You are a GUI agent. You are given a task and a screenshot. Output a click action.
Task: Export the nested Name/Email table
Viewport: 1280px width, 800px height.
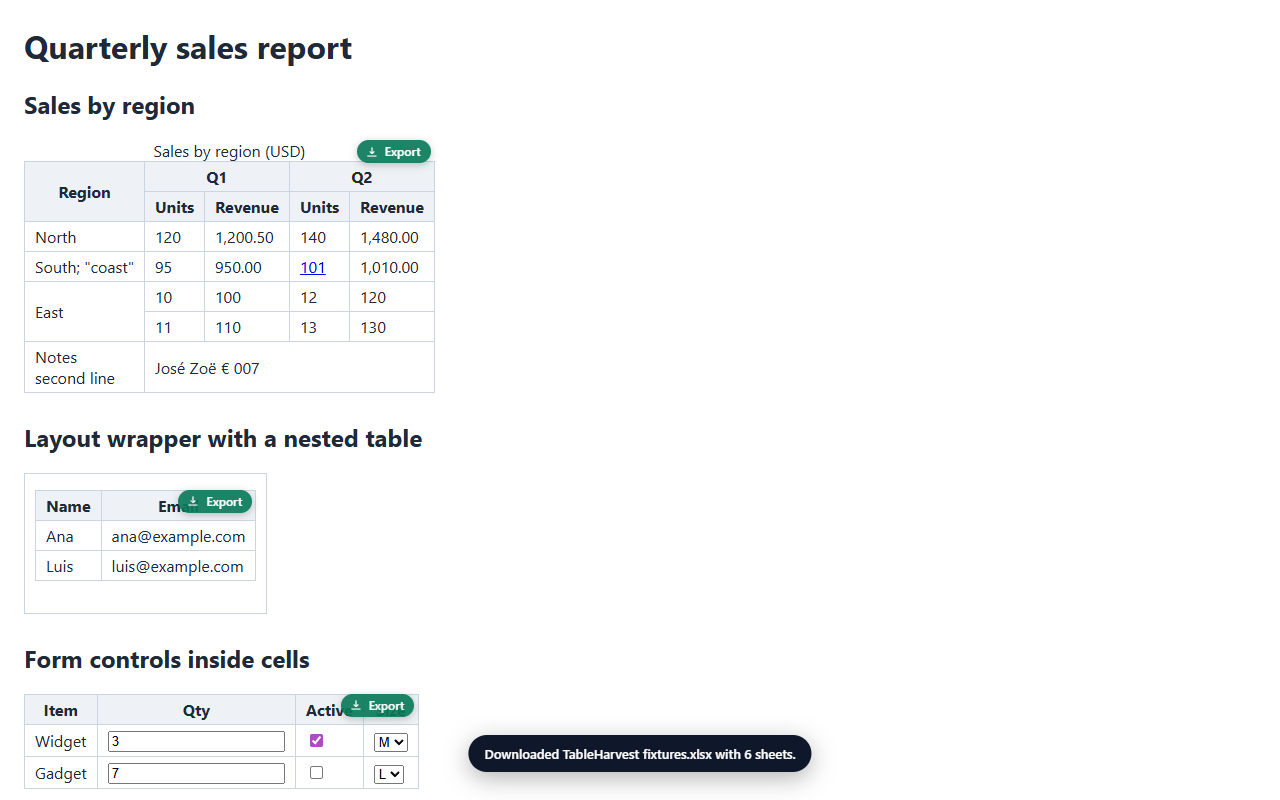click(x=215, y=502)
